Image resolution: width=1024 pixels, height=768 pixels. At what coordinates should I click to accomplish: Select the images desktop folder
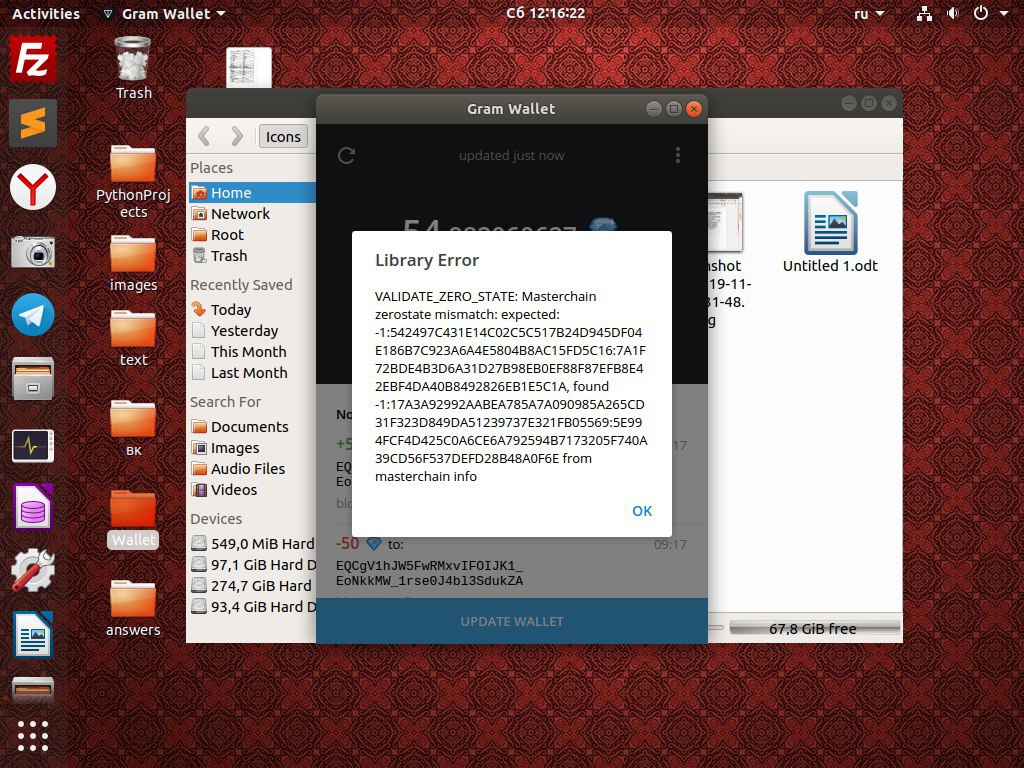point(133,263)
